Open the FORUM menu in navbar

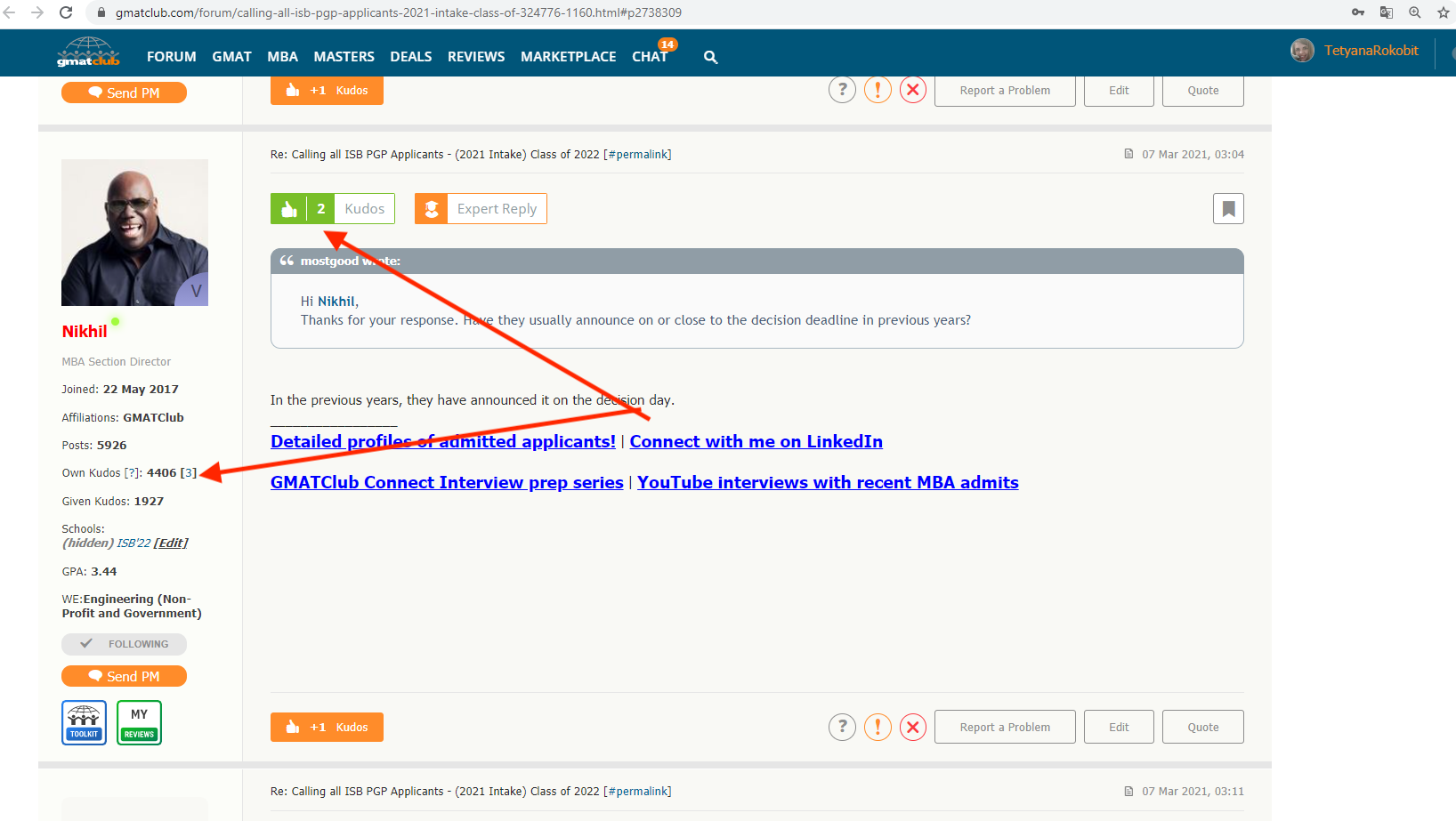point(171,57)
